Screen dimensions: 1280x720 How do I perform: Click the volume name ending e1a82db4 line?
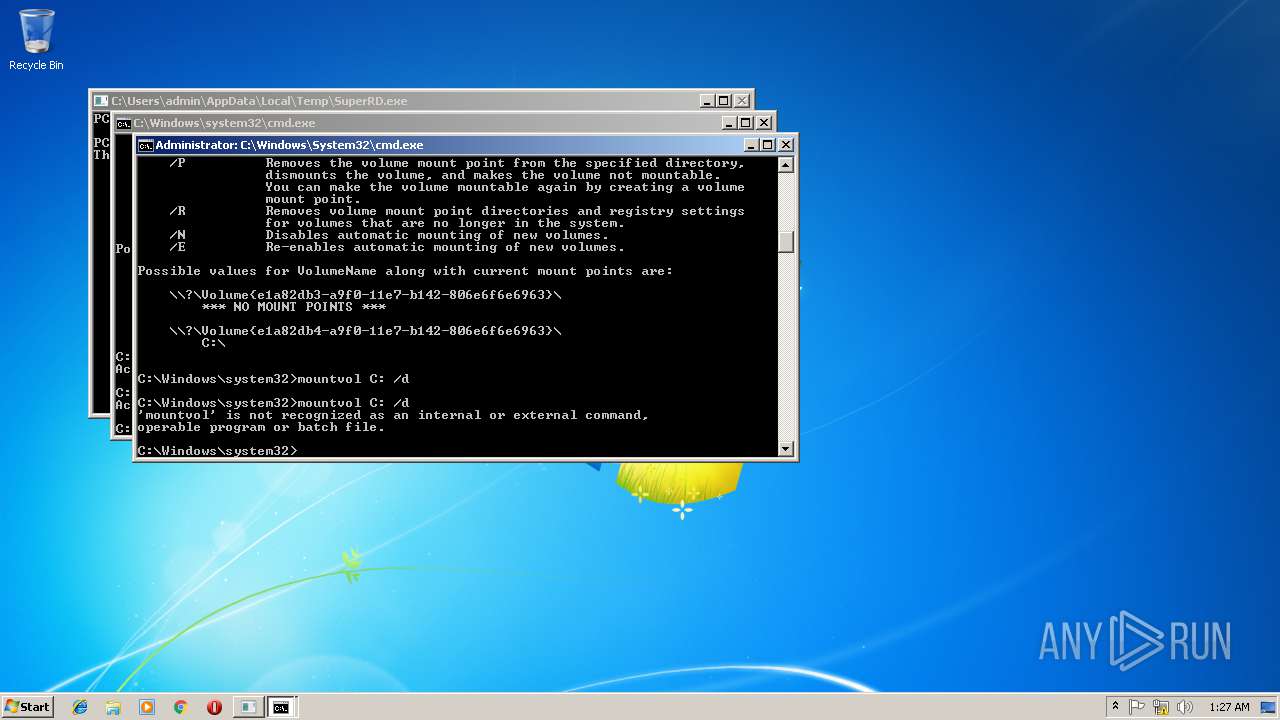tap(365, 331)
